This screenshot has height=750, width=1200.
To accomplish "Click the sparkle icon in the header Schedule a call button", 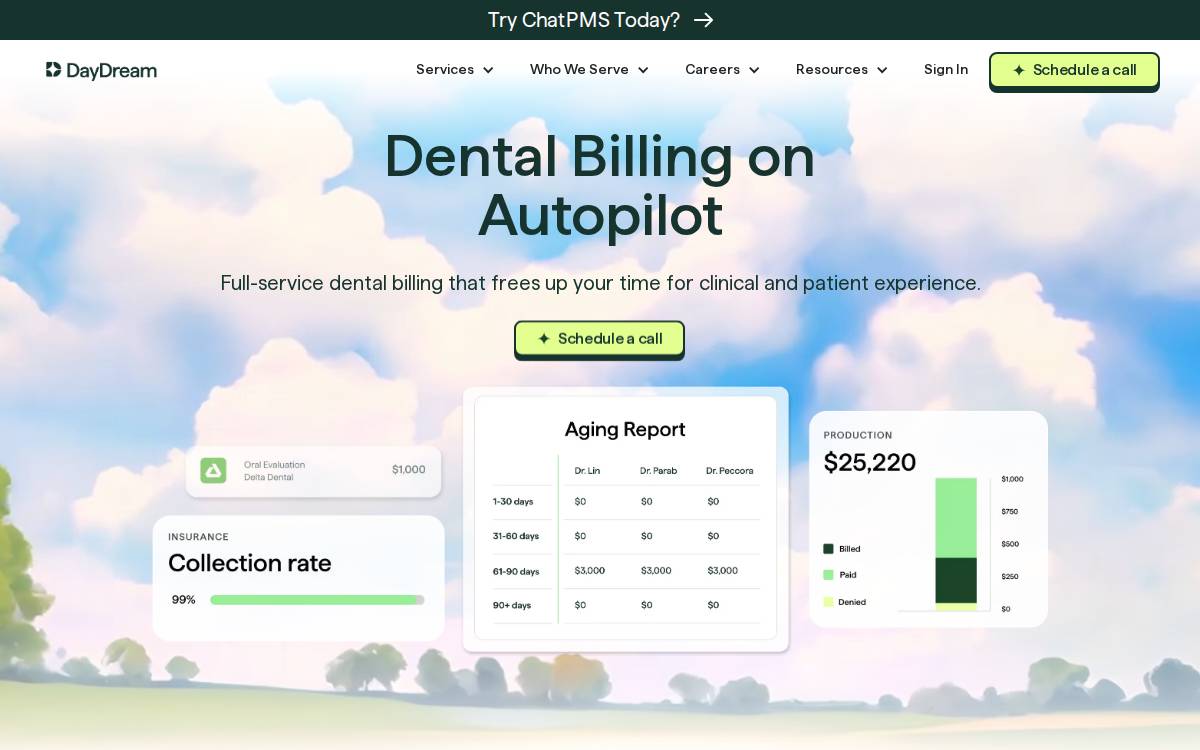I will click(x=1019, y=70).
